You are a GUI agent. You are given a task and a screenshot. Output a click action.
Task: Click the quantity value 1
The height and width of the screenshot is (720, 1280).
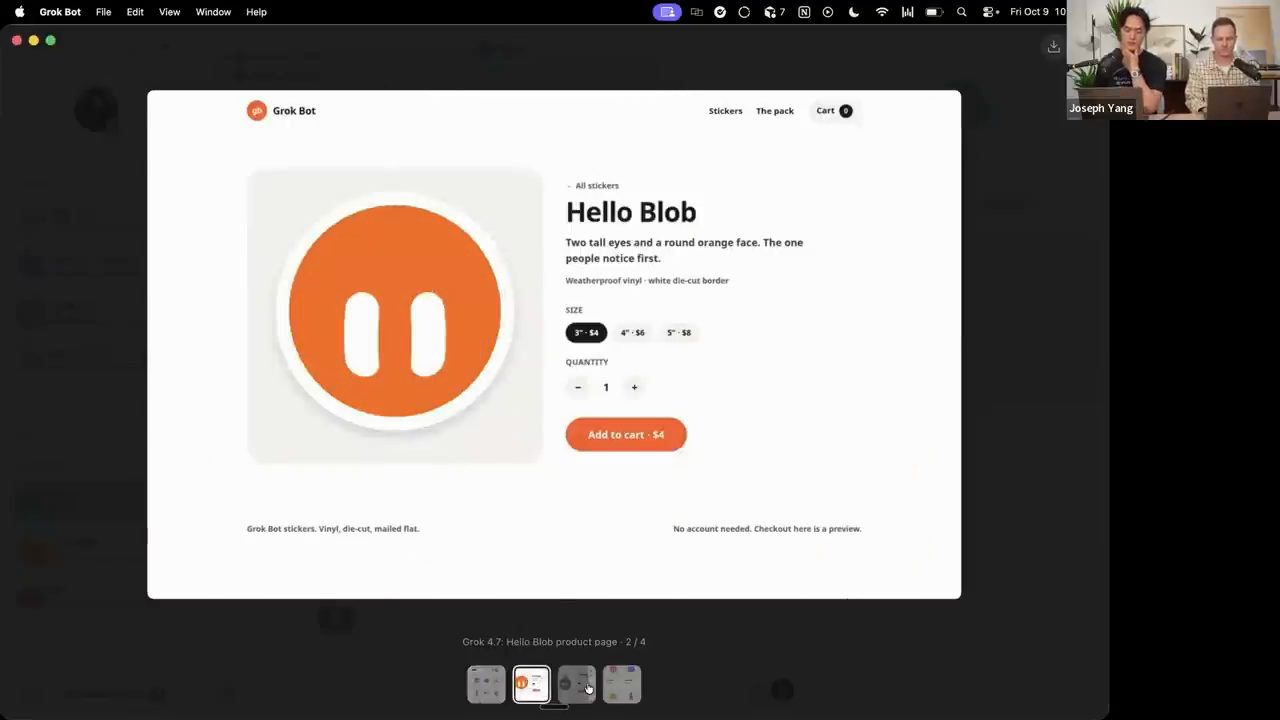pos(606,387)
